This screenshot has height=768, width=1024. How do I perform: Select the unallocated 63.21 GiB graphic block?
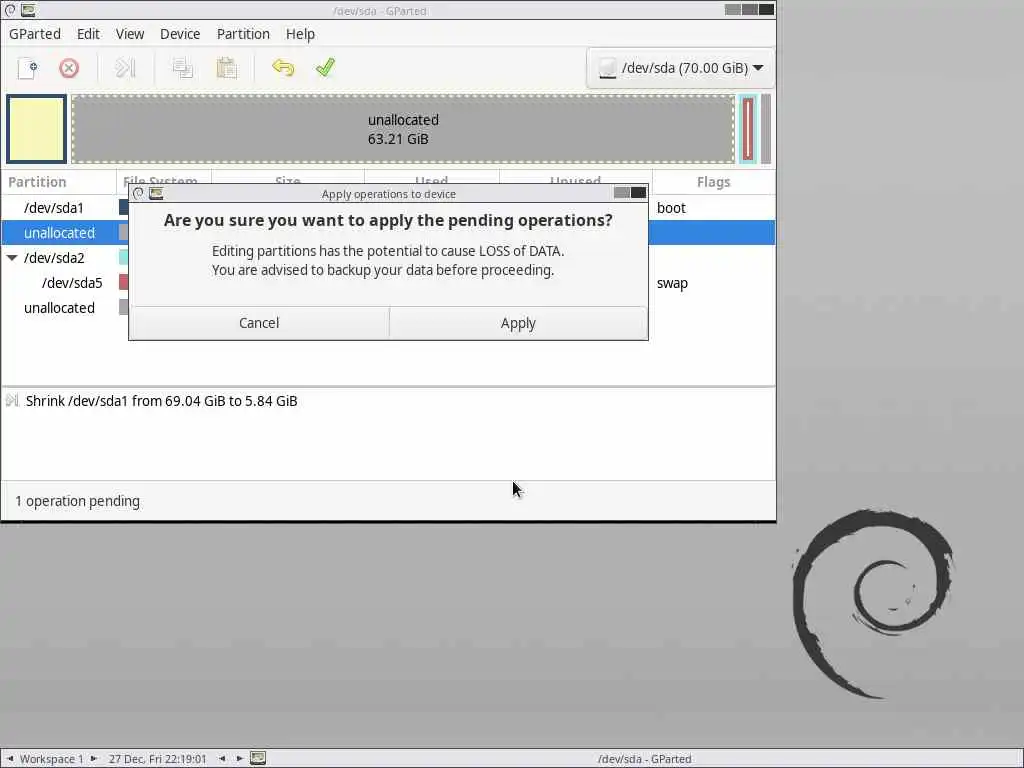[x=403, y=129]
